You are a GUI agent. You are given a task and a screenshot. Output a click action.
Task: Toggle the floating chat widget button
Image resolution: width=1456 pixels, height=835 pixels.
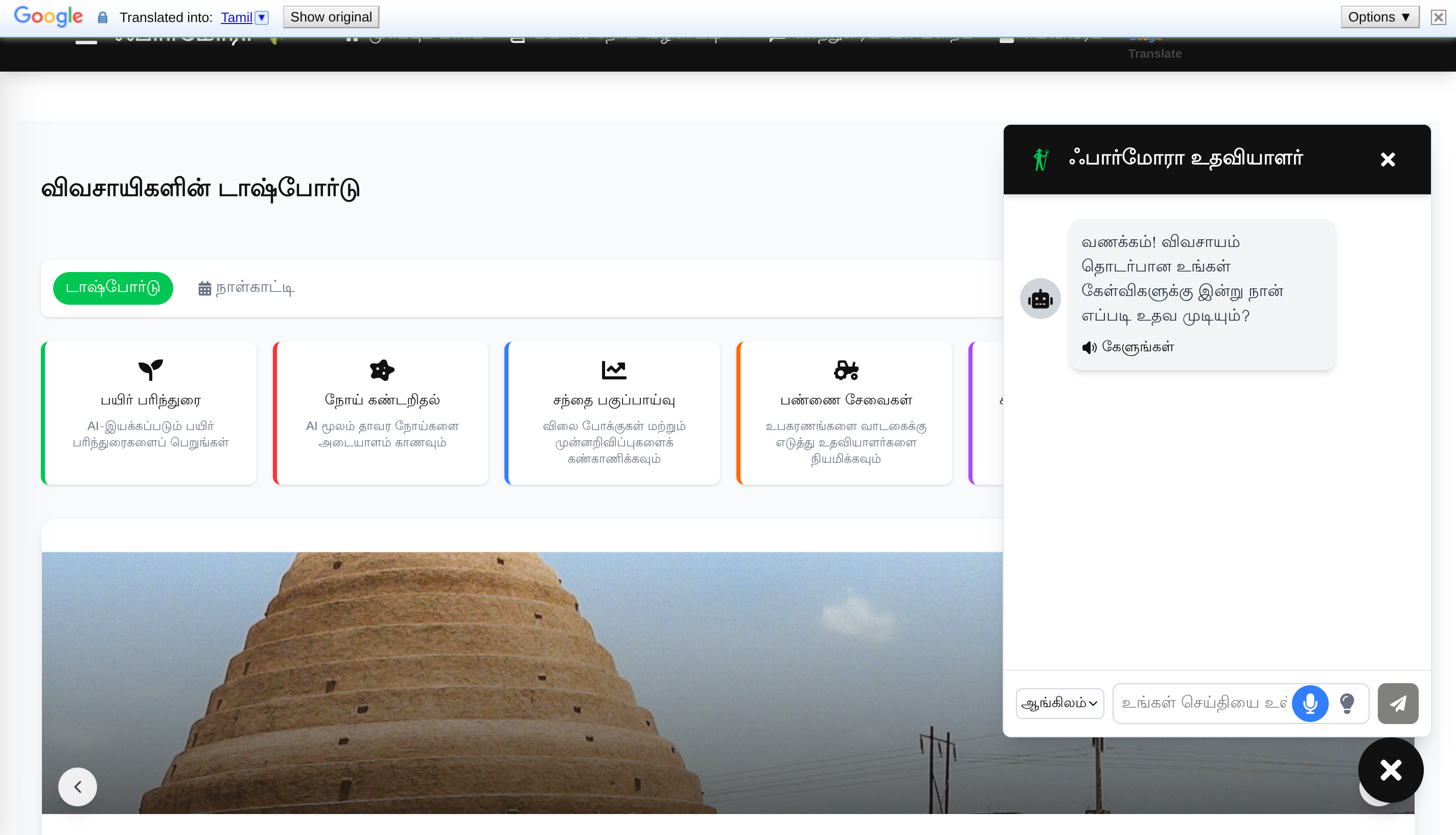click(1391, 770)
